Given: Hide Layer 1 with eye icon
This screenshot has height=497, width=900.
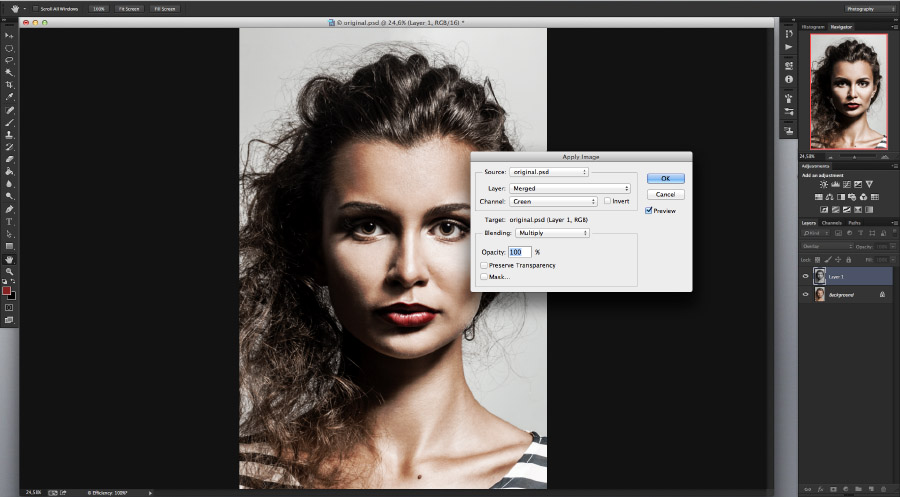Looking at the screenshot, I should tap(805, 276).
